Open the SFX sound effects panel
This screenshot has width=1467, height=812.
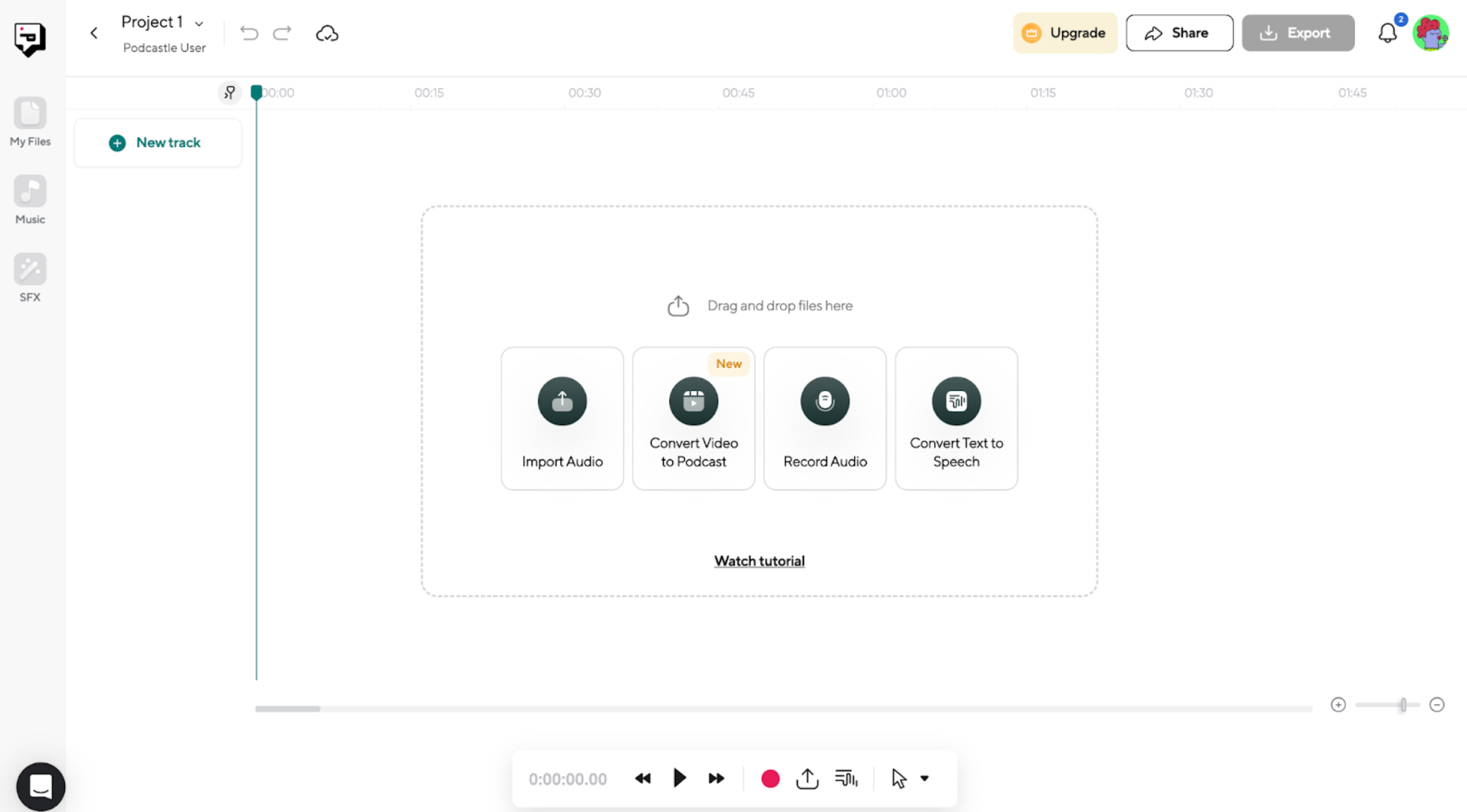(30, 277)
